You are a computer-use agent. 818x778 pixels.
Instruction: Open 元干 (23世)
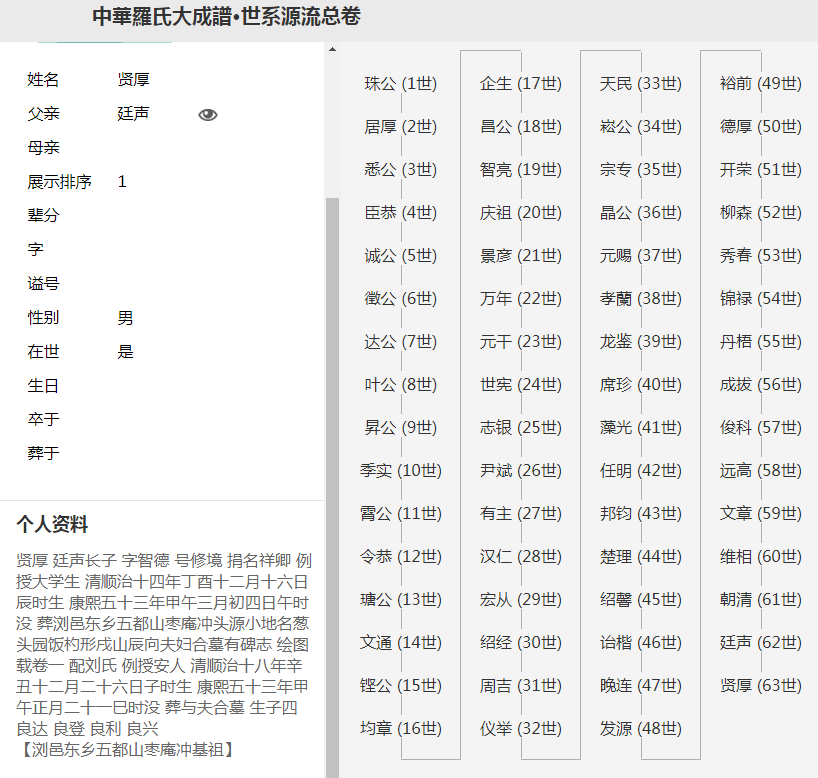pos(521,342)
